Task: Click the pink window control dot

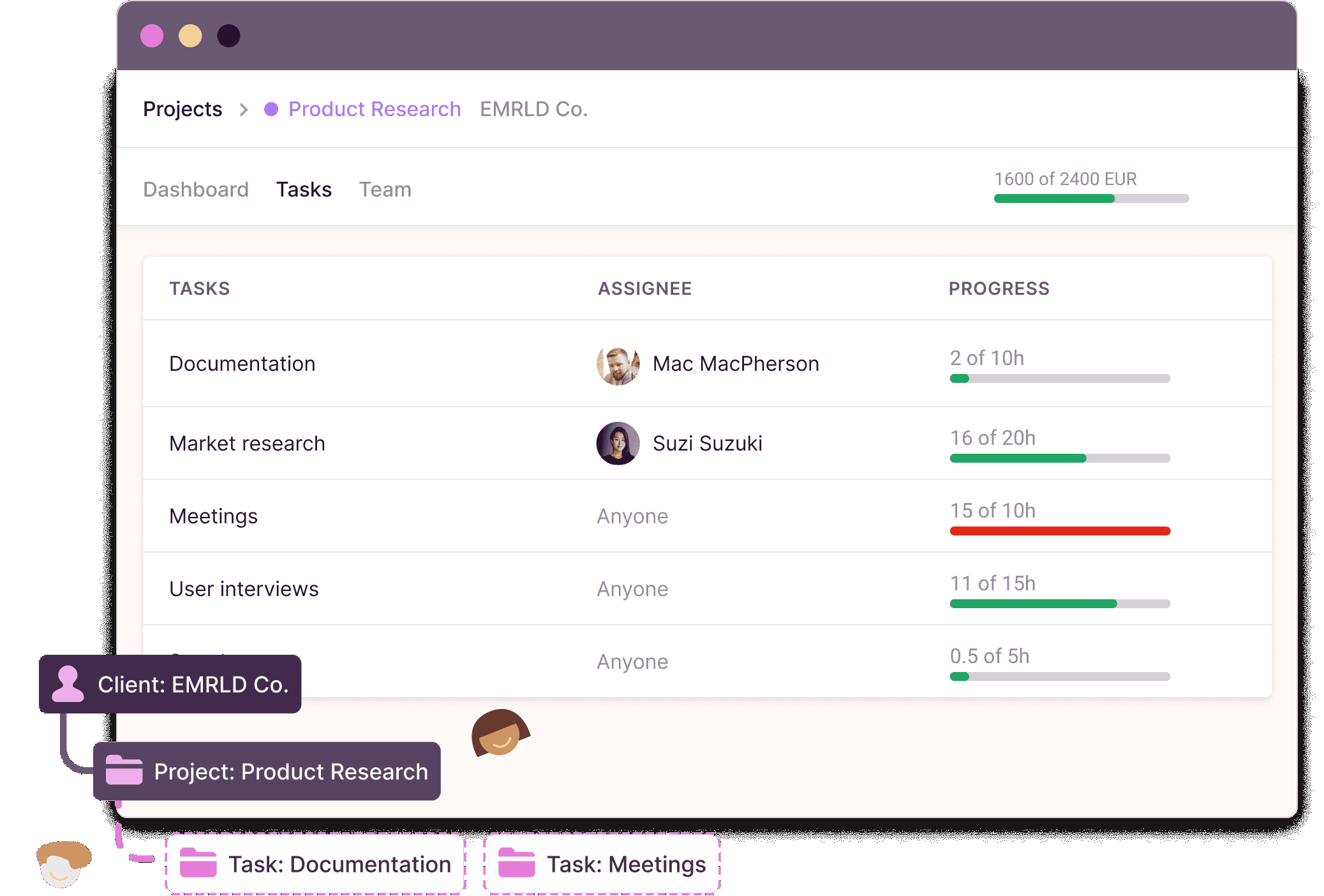Action: [152, 36]
